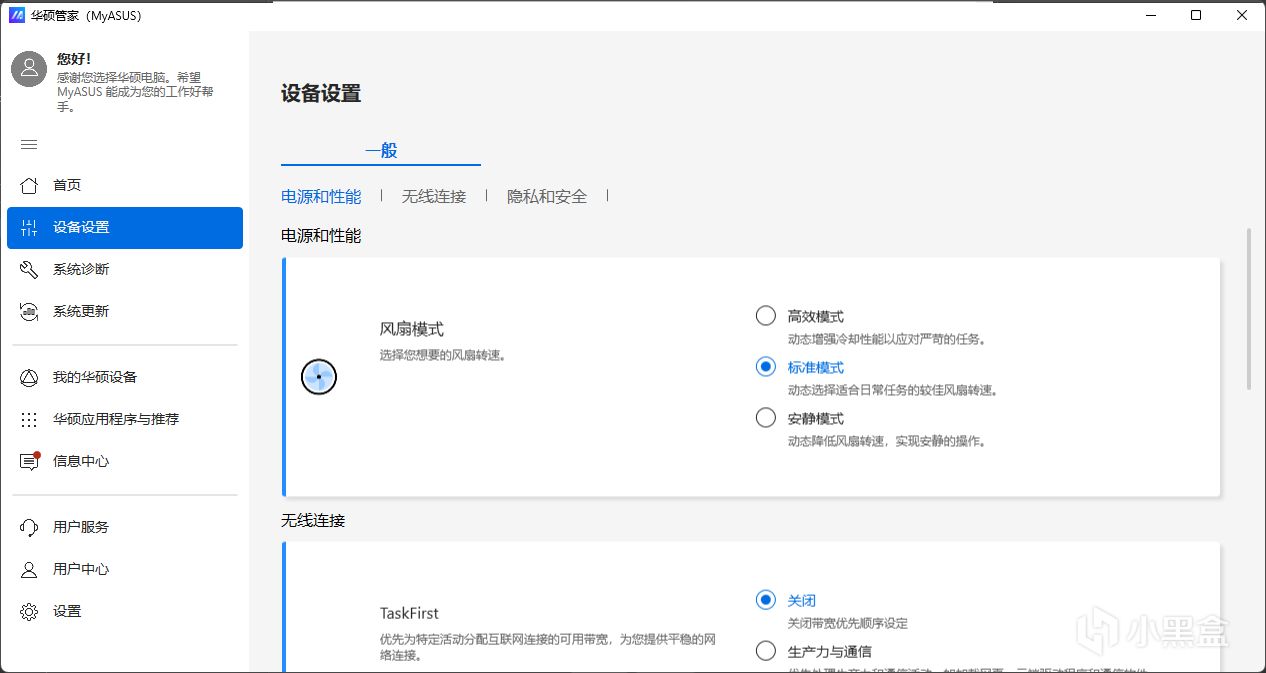Minimize the MyASUS window
Screen dimensions: 1266x673
(x=1150, y=15)
